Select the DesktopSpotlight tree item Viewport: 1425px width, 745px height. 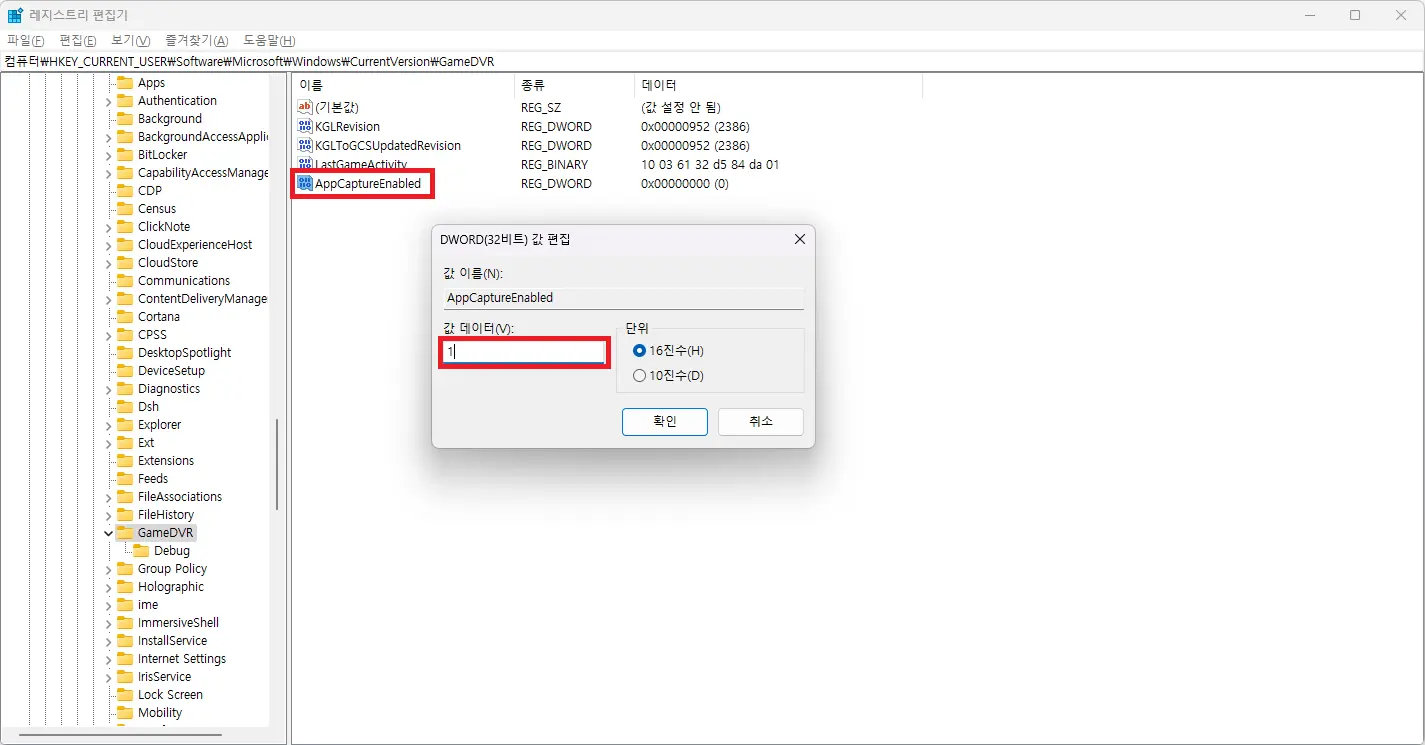184,353
